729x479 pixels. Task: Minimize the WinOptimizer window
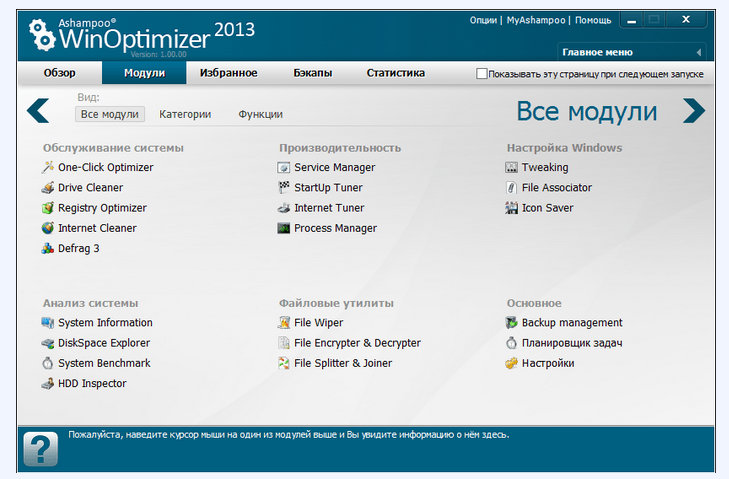tap(631, 20)
